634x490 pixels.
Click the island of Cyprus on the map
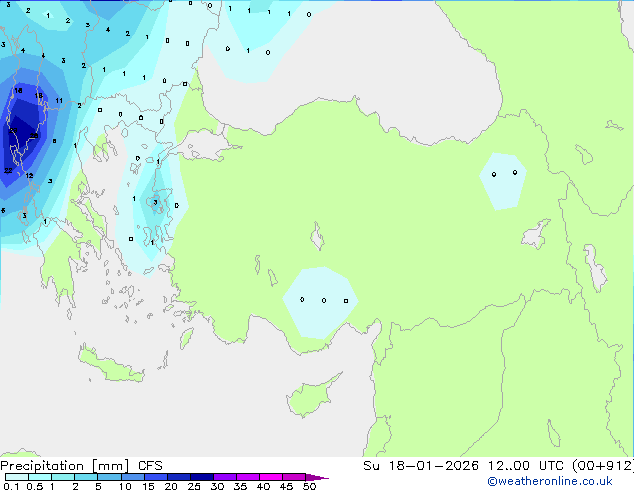click(311, 398)
